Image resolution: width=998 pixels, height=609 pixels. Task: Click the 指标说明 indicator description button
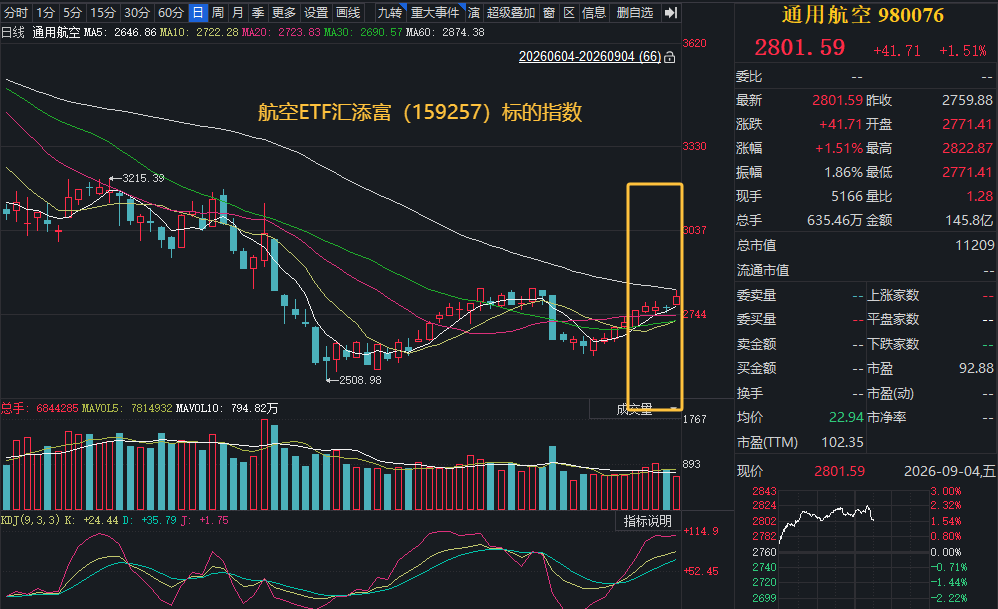[647, 521]
